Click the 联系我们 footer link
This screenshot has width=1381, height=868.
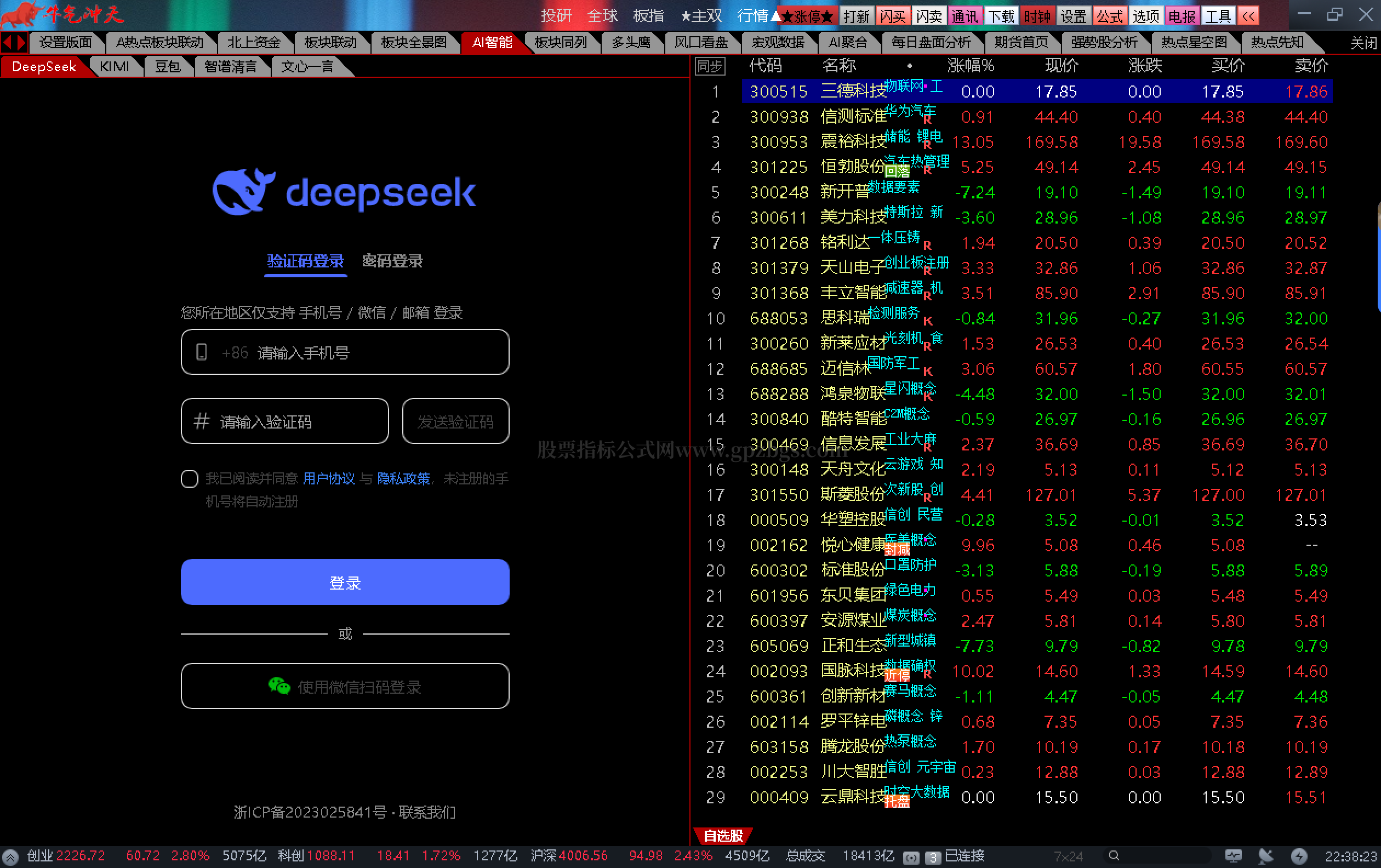[x=427, y=813]
